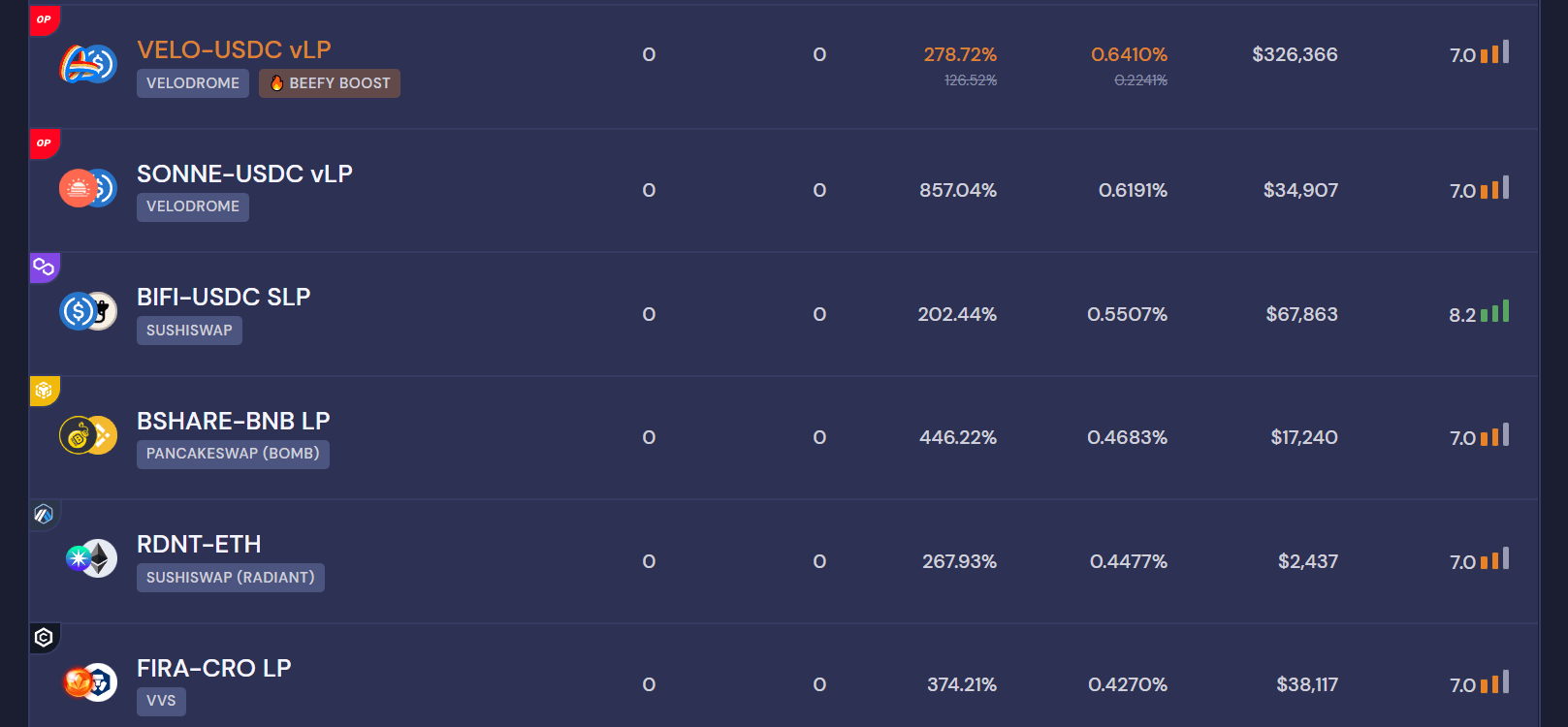Click the struck-through daily rate 0.2241%

1140,80
